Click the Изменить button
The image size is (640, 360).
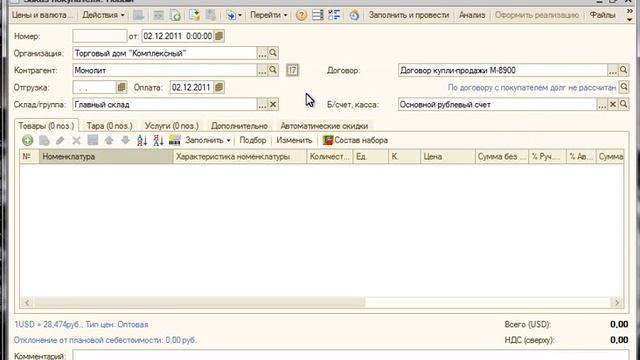point(294,140)
